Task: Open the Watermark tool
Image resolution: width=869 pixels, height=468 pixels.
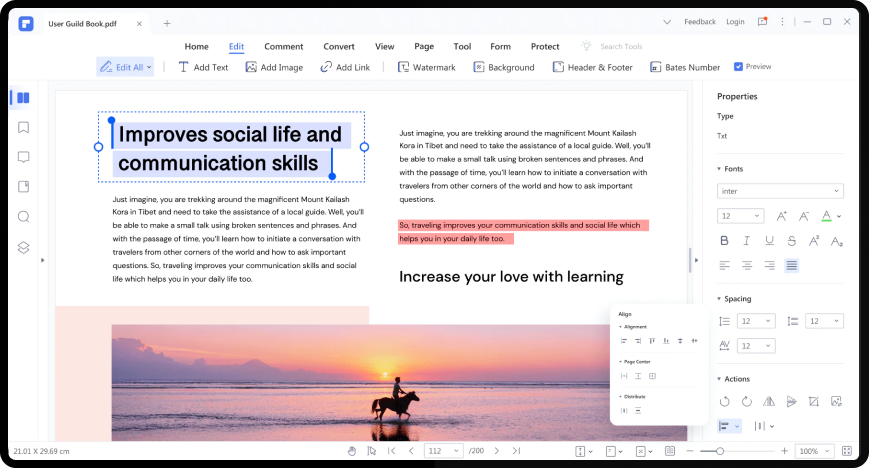Action: pos(427,67)
